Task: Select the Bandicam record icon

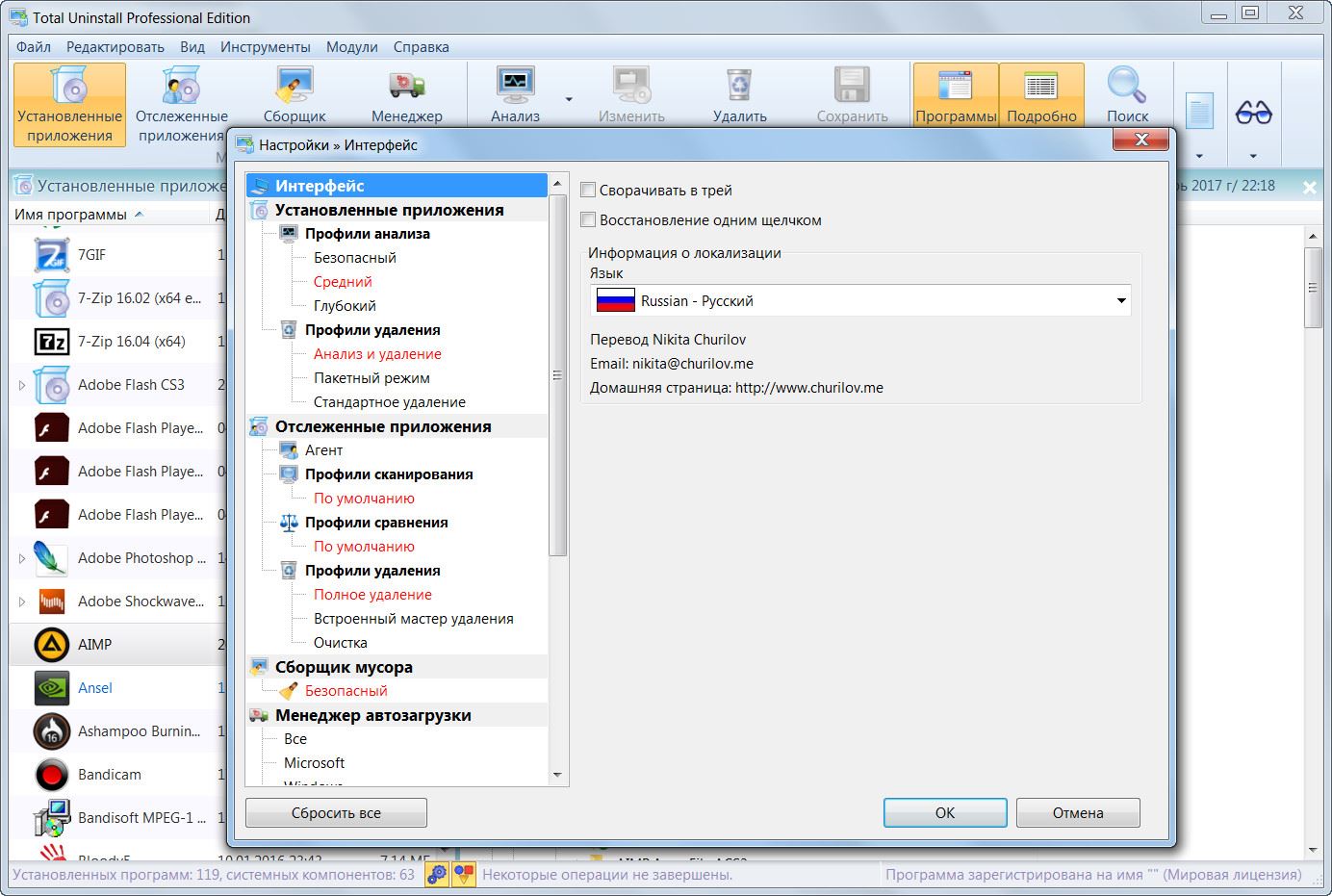Action: (x=51, y=775)
